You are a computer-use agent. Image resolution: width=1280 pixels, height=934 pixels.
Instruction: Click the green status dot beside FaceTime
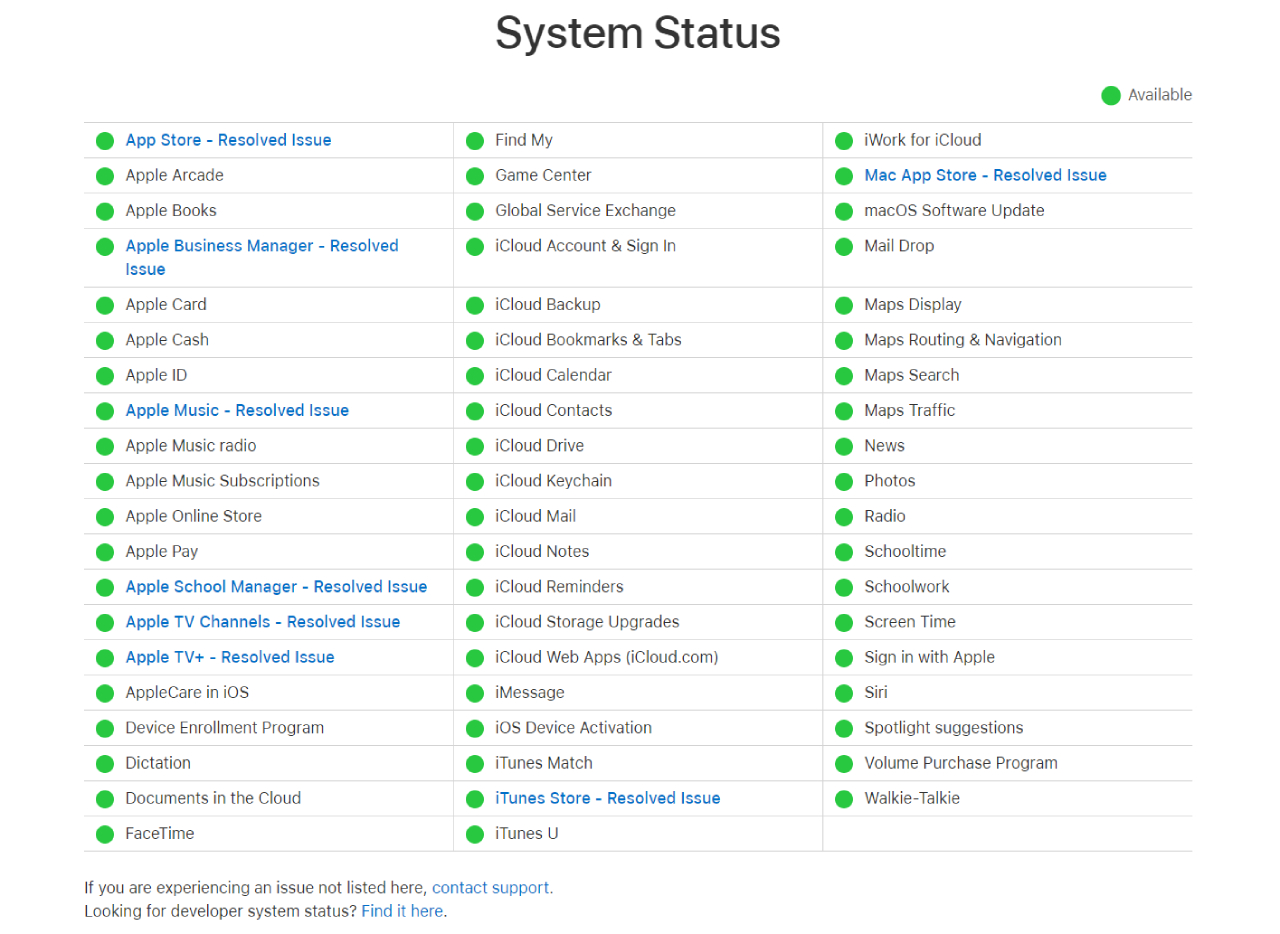105,834
